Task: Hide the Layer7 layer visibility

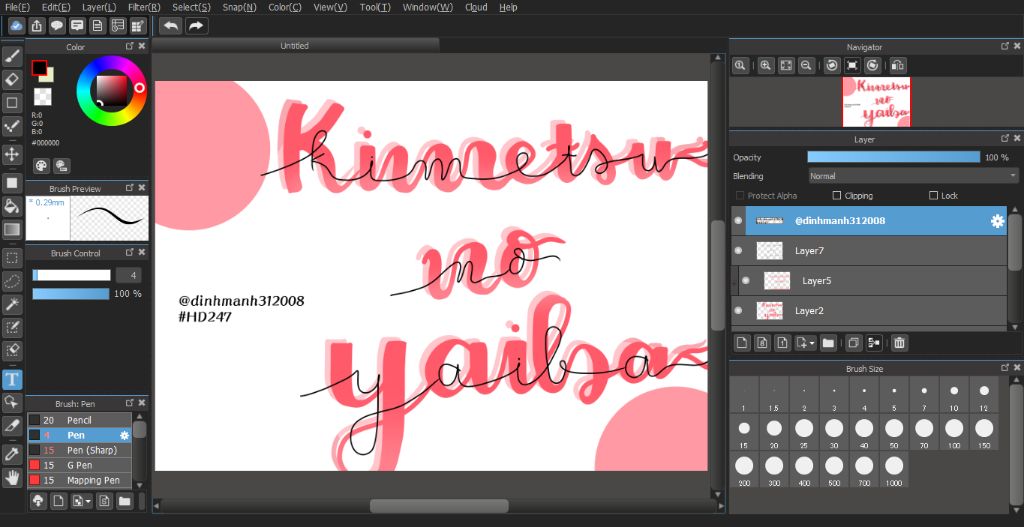Action: pyautogui.click(x=739, y=251)
